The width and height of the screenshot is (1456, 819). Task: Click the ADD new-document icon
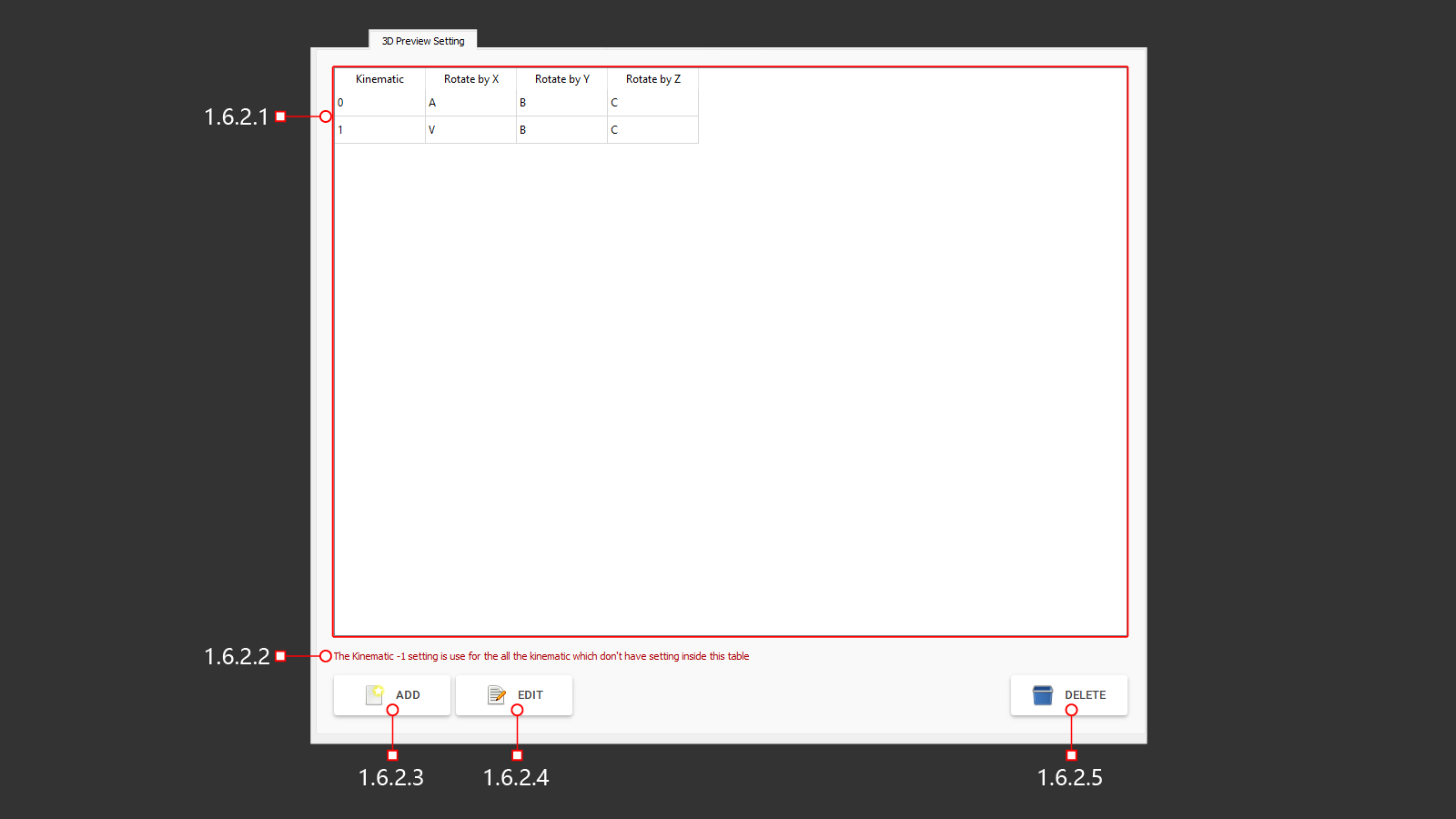point(376,694)
